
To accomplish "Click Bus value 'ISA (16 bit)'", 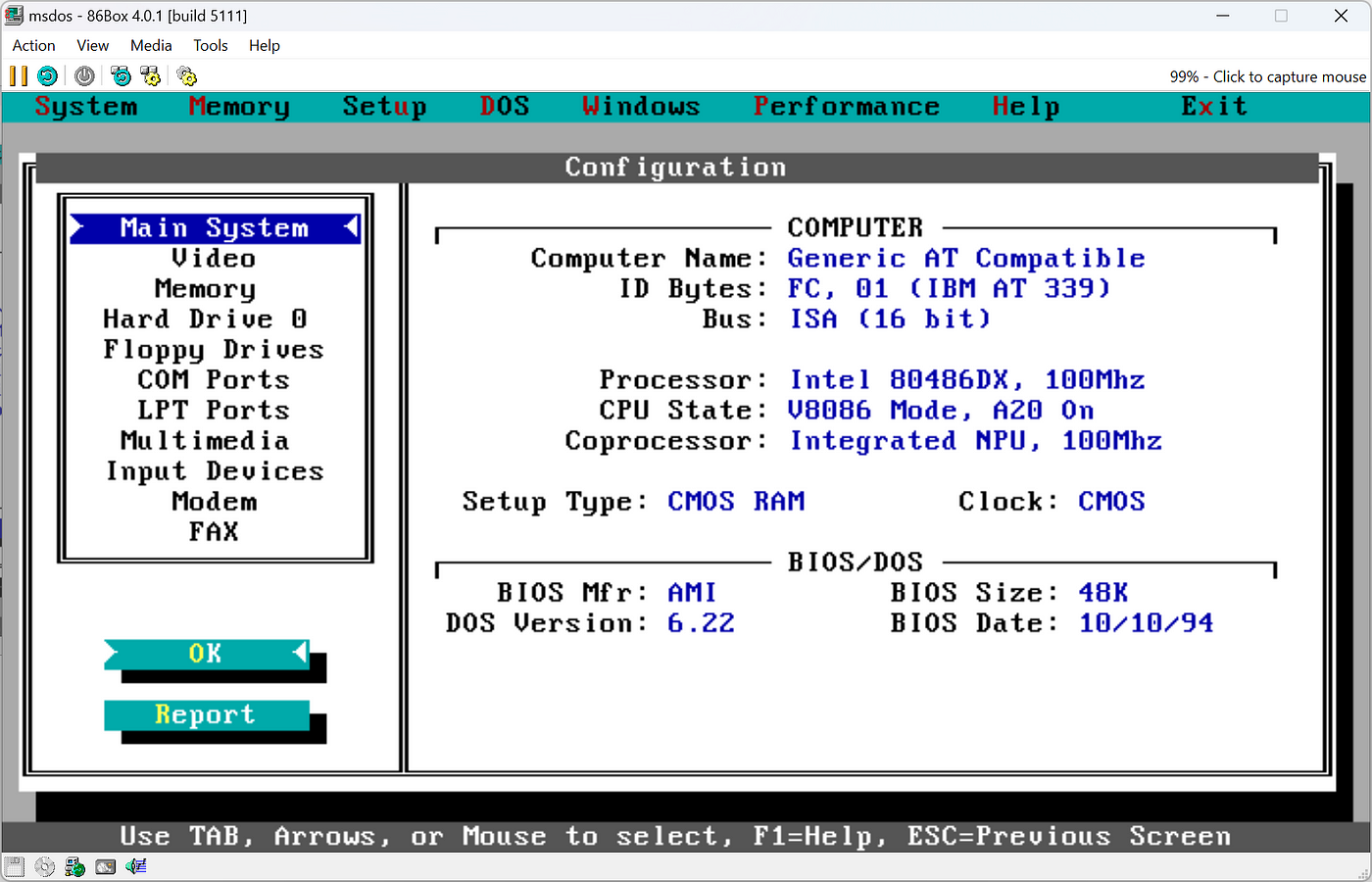I will [890, 318].
